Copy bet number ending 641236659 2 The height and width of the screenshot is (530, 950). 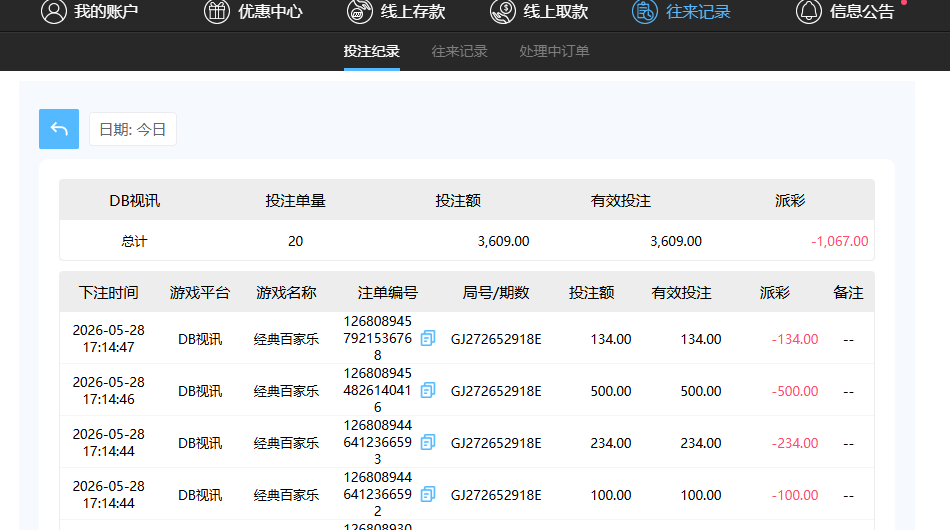pyautogui.click(x=428, y=494)
